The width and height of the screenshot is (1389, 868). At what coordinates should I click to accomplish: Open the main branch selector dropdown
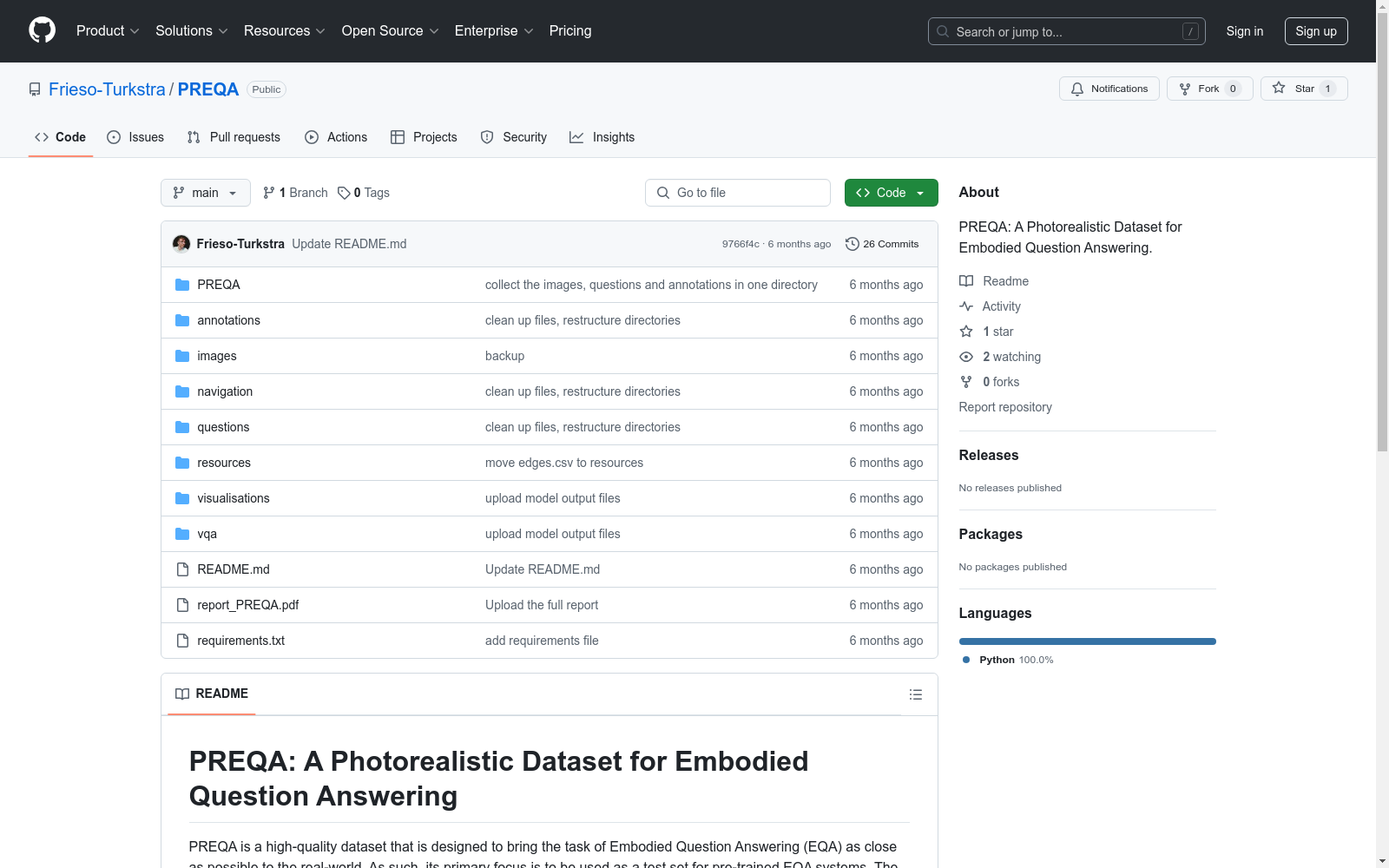coord(205,193)
